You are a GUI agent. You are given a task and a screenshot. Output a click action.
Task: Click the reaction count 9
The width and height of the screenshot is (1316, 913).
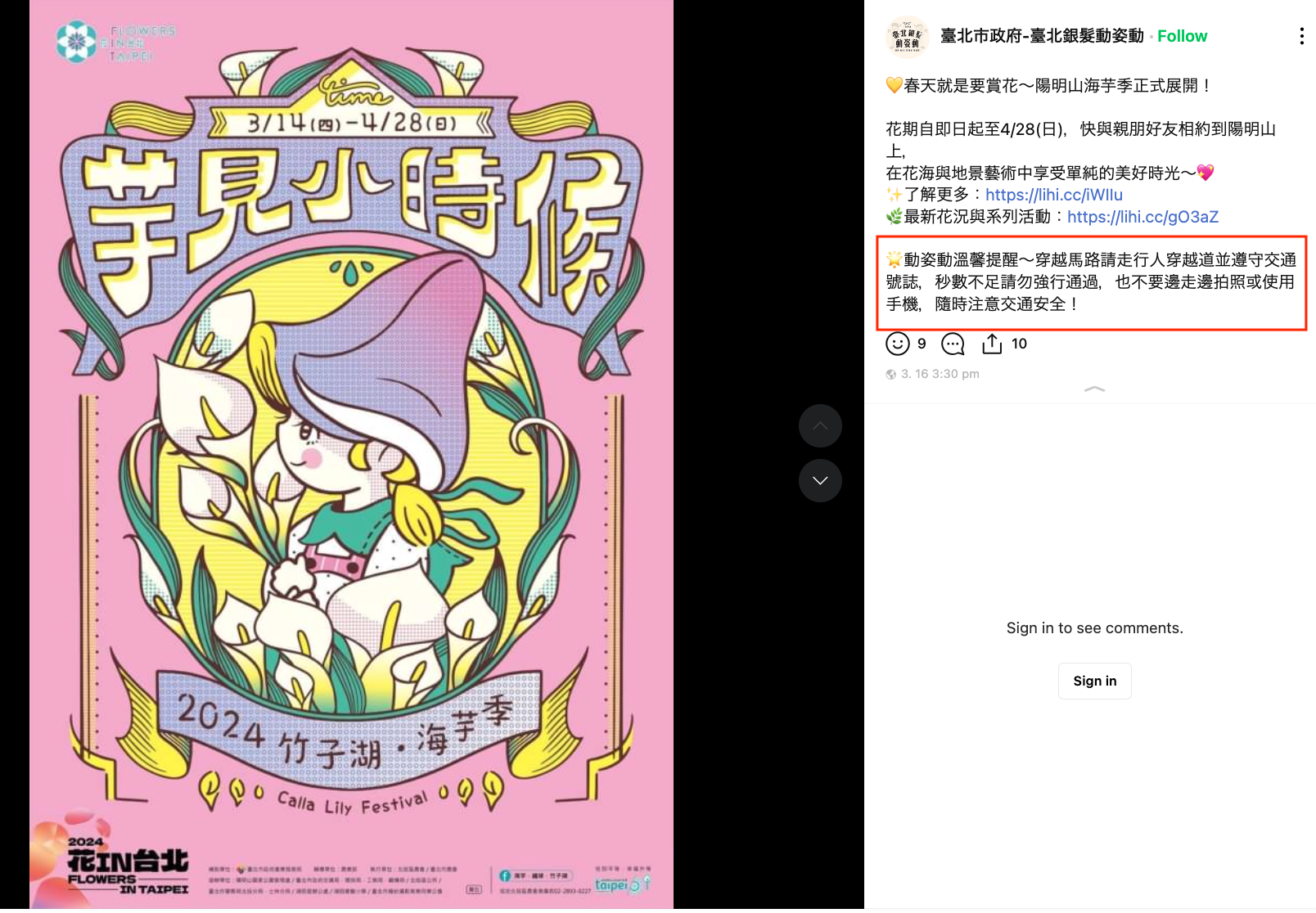[x=922, y=344]
